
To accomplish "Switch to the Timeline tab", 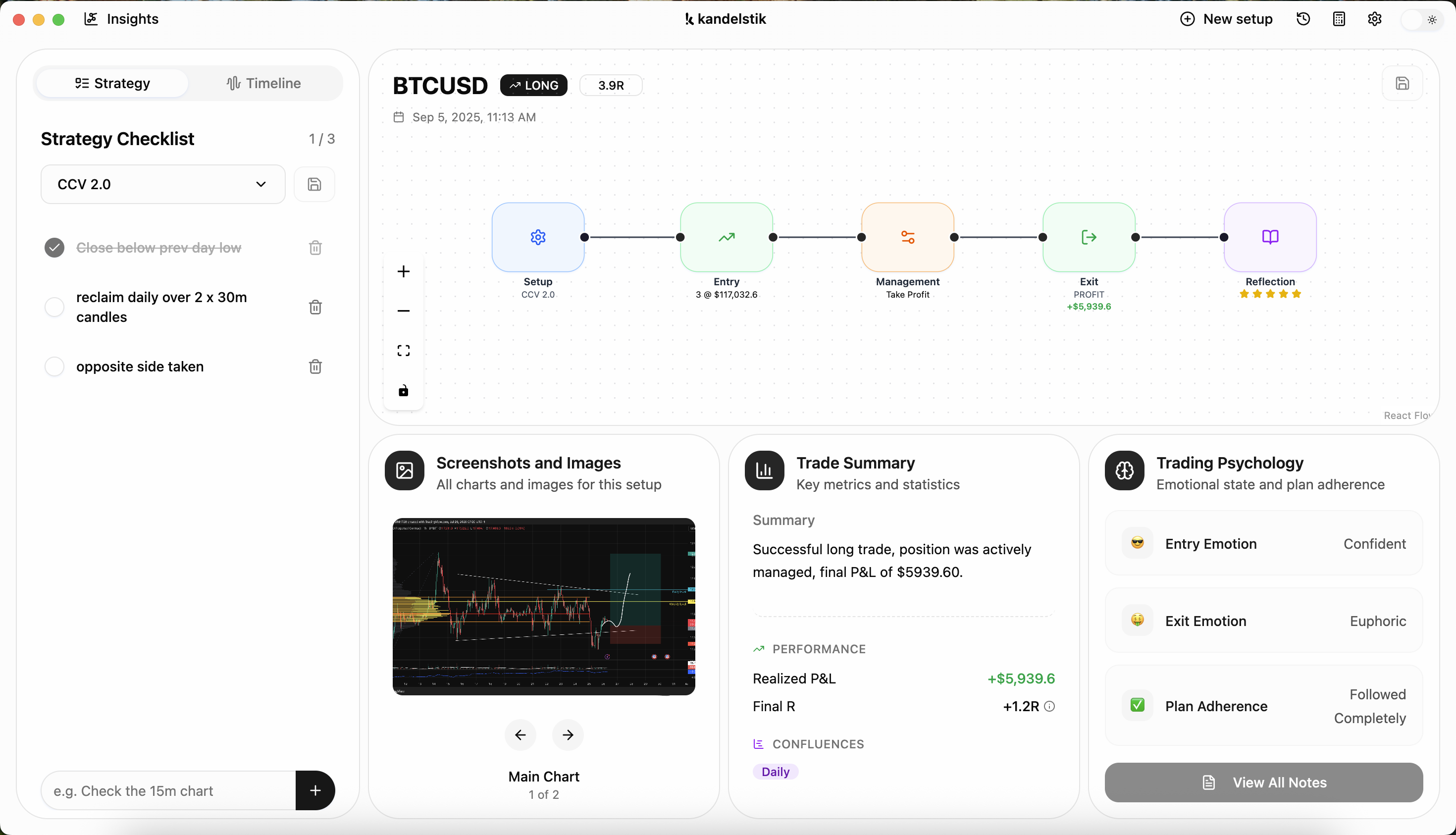I will 264,83.
